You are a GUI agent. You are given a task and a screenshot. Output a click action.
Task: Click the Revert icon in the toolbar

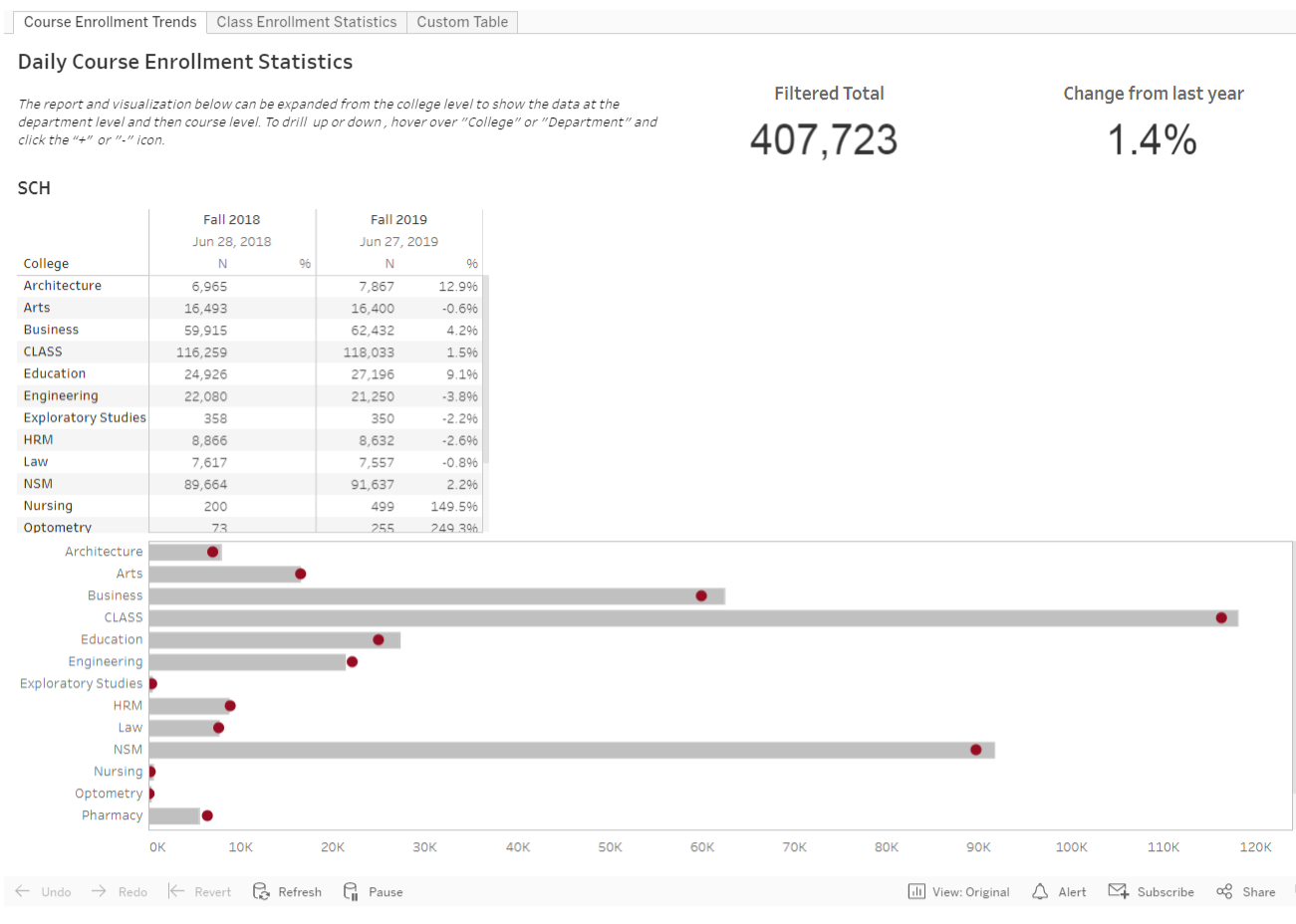[x=176, y=891]
